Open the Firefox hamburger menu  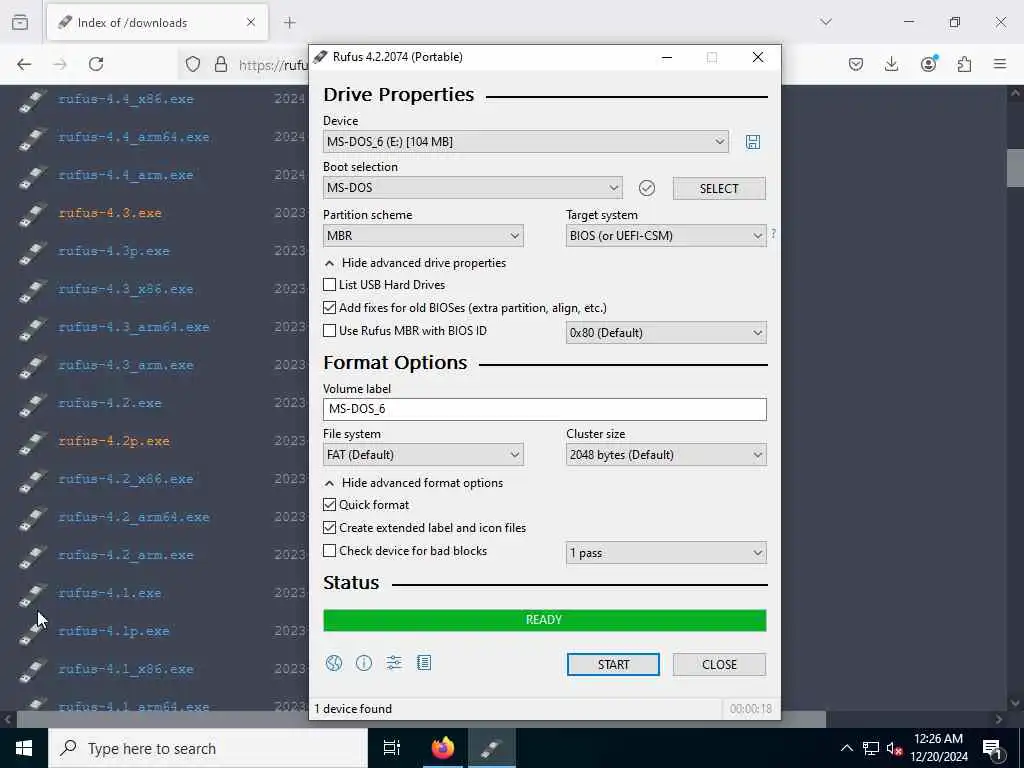click(x=1000, y=64)
